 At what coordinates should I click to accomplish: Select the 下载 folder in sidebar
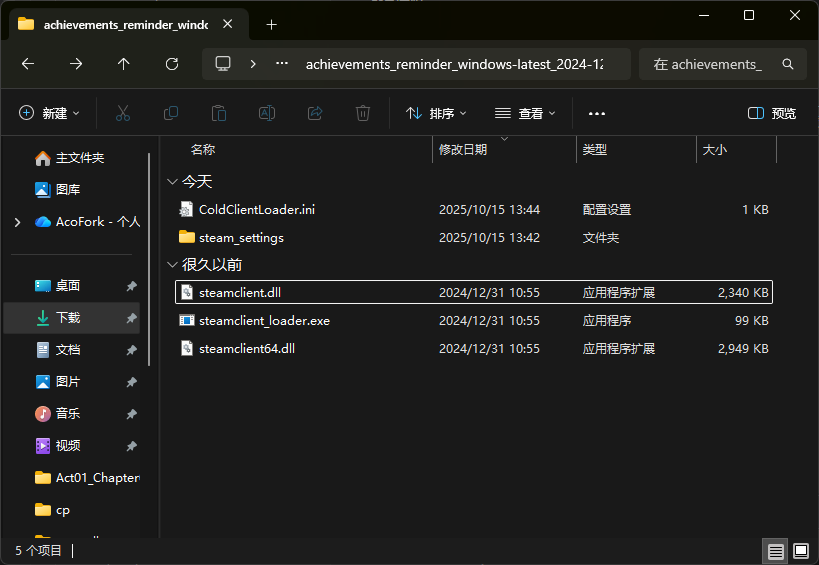click(68, 318)
